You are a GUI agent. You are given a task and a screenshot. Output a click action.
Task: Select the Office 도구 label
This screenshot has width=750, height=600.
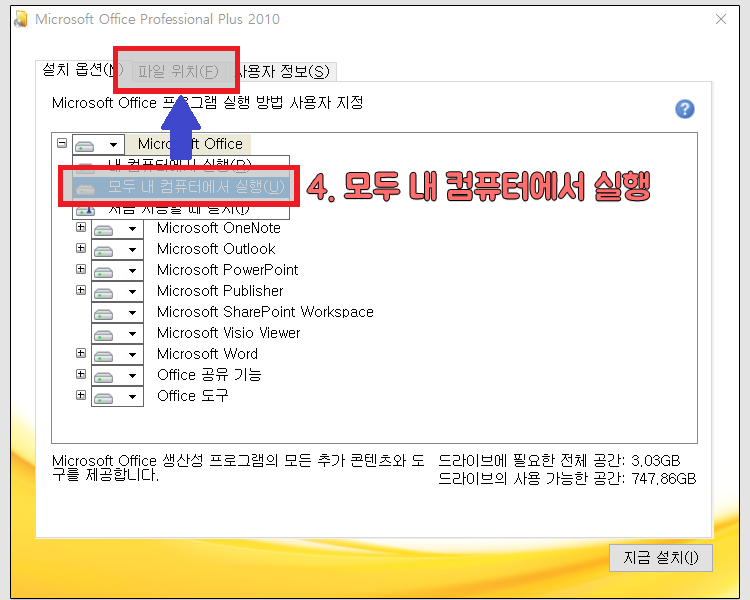[x=192, y=396]
